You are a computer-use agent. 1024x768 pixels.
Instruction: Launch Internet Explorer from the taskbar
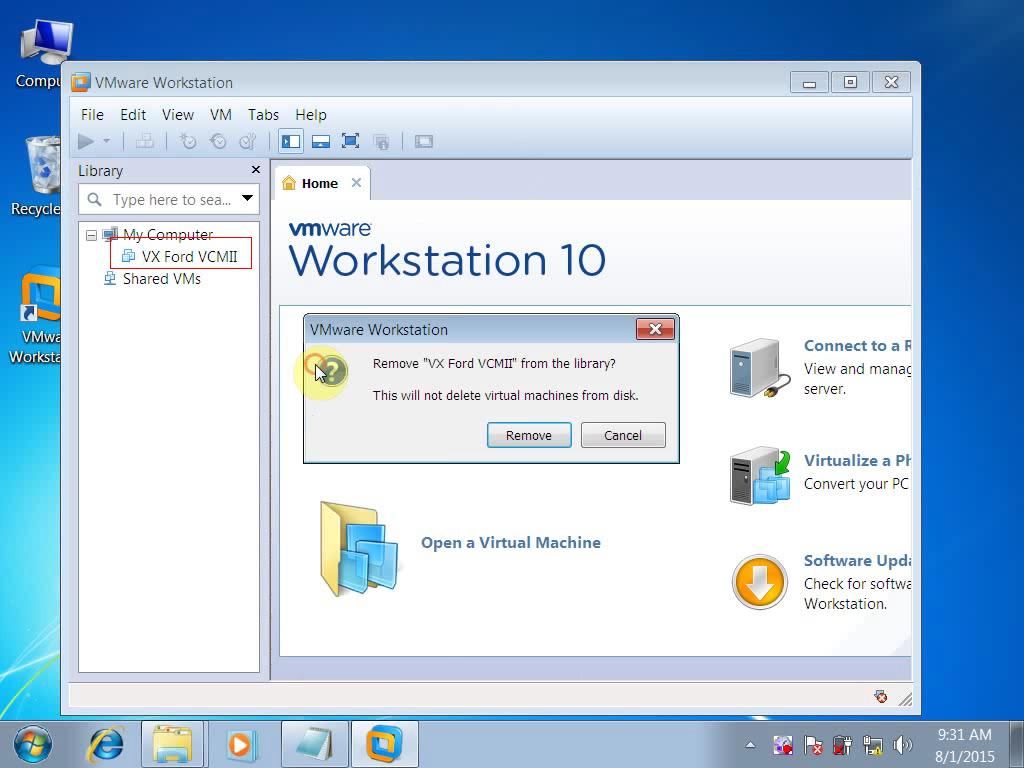coord(106,744)
